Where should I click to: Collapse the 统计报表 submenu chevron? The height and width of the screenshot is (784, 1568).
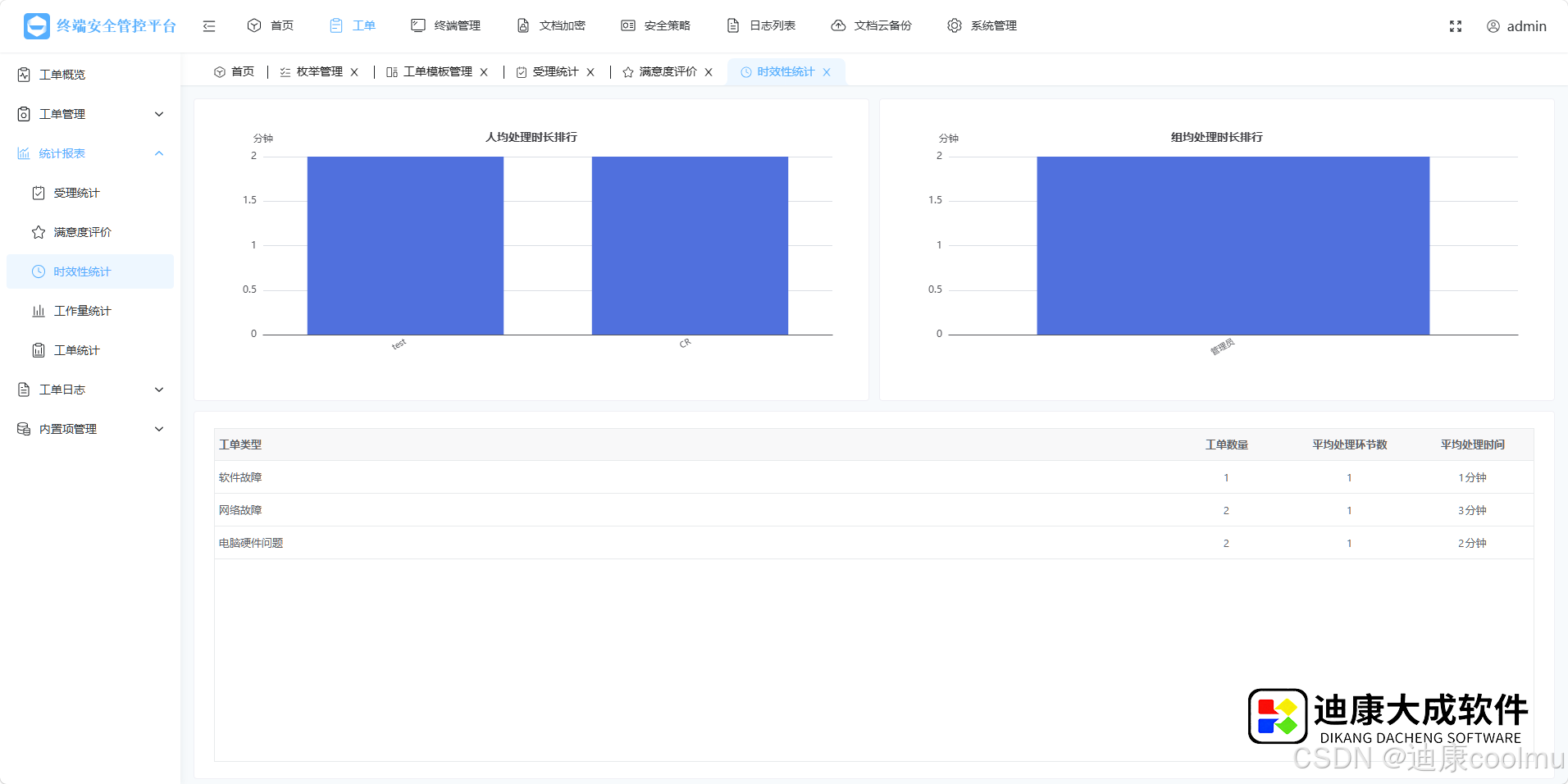(159, 153)
